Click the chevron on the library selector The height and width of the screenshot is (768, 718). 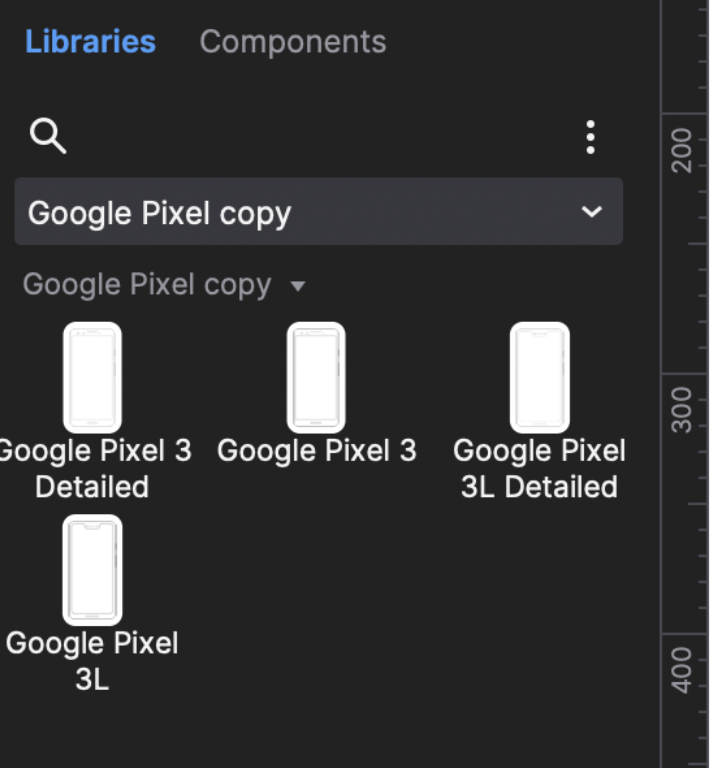click(x=592, y=212)
